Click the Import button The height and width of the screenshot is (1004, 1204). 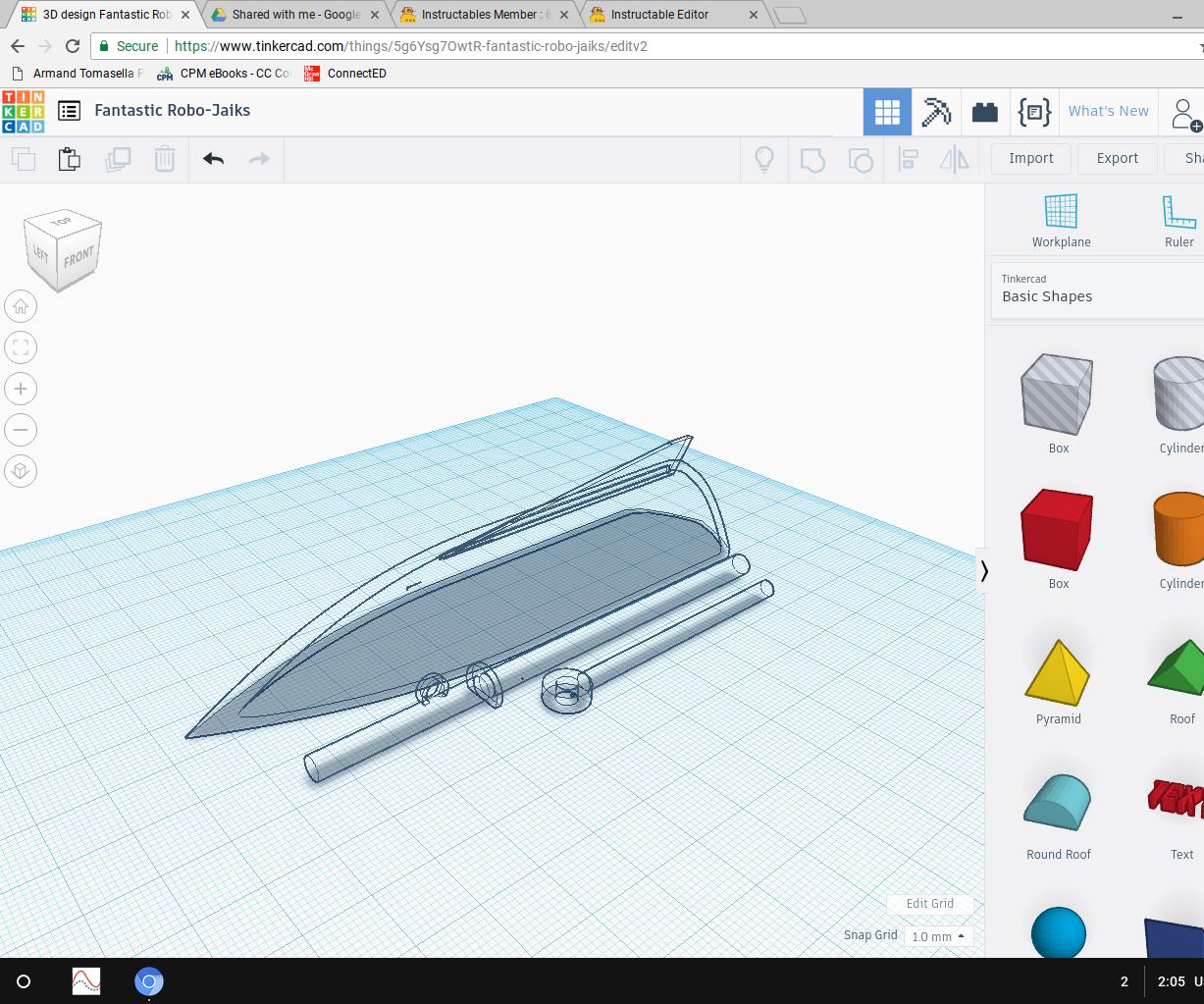pos(1030,158)
